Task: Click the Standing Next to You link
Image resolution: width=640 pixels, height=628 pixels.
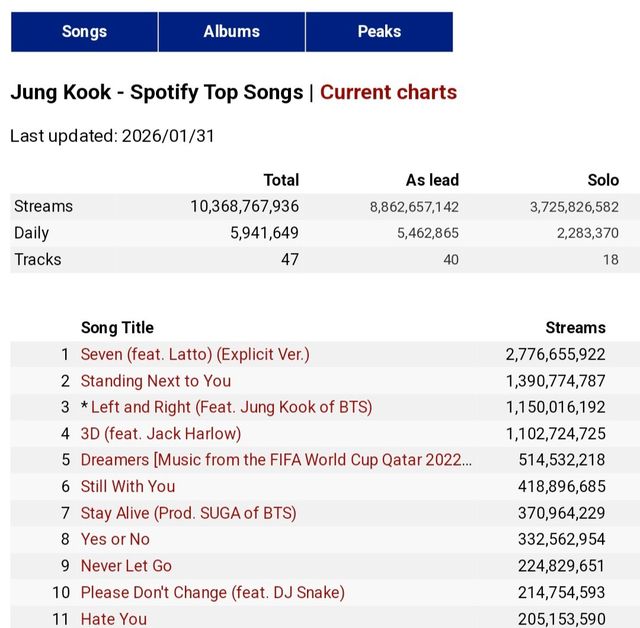Action: (155, 381)
